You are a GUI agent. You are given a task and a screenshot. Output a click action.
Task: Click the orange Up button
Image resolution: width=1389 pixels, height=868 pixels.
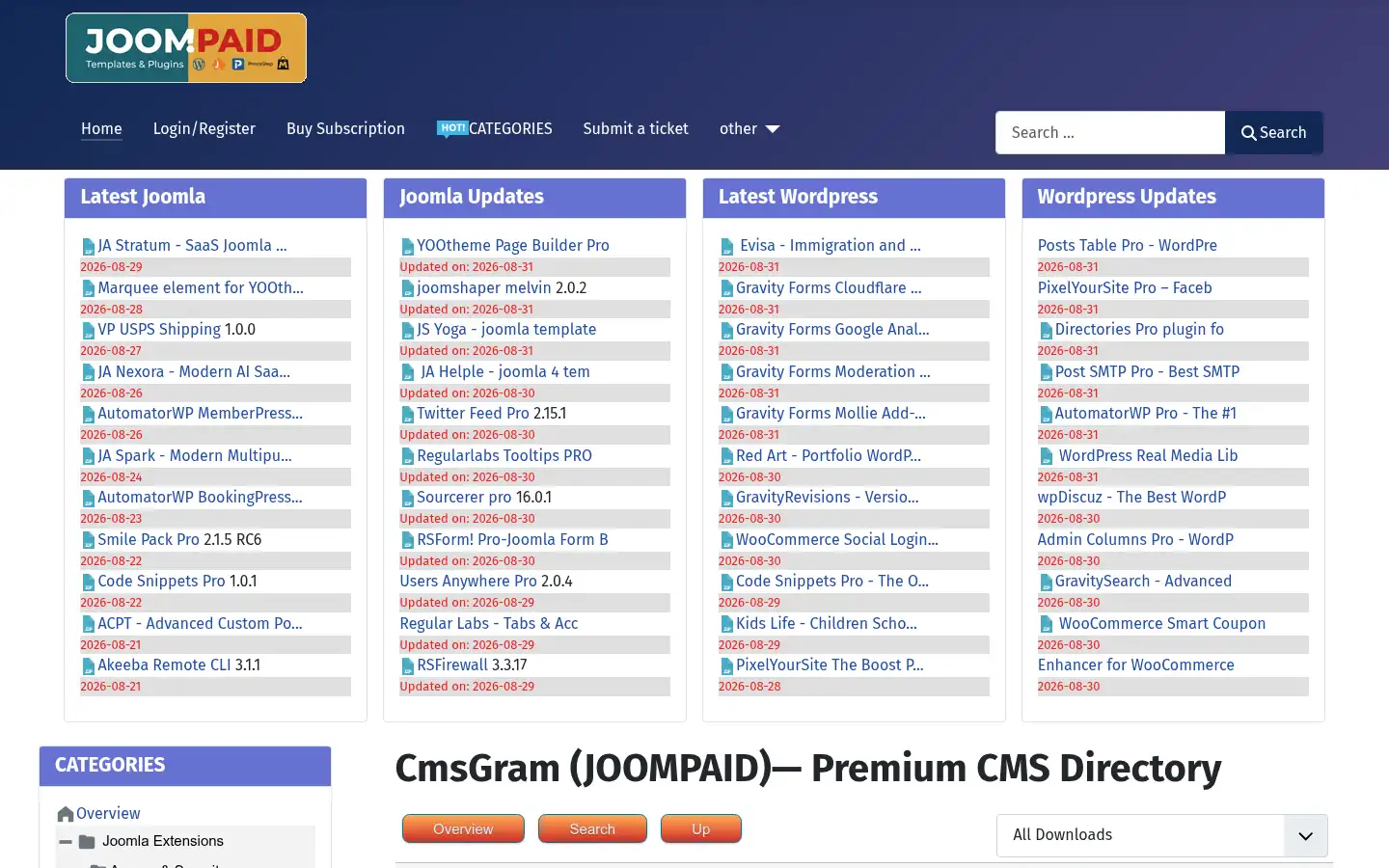(x=701, y=828)
